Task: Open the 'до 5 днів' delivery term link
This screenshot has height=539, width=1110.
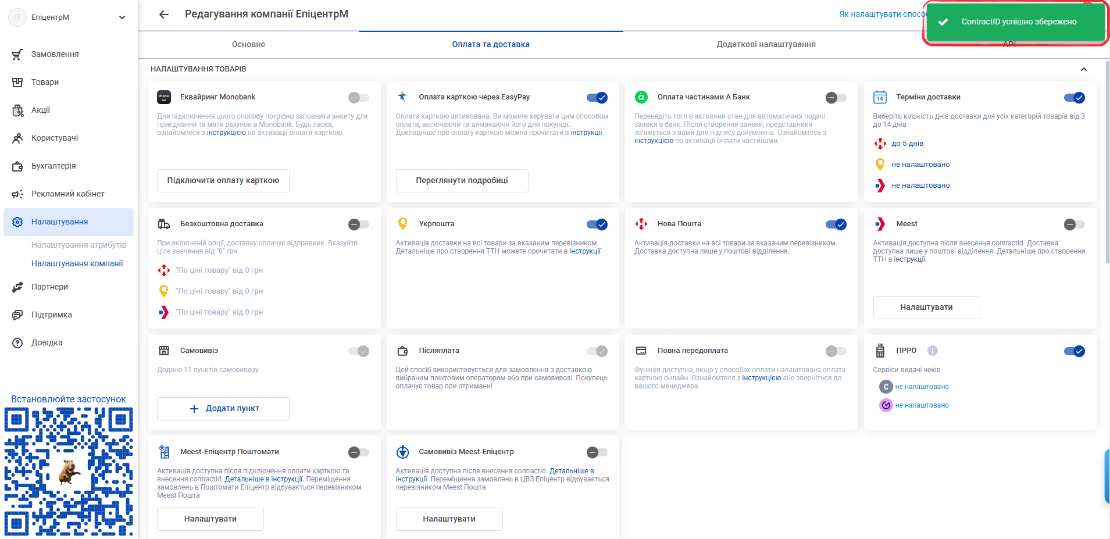Action: click(x=908, y=144)
